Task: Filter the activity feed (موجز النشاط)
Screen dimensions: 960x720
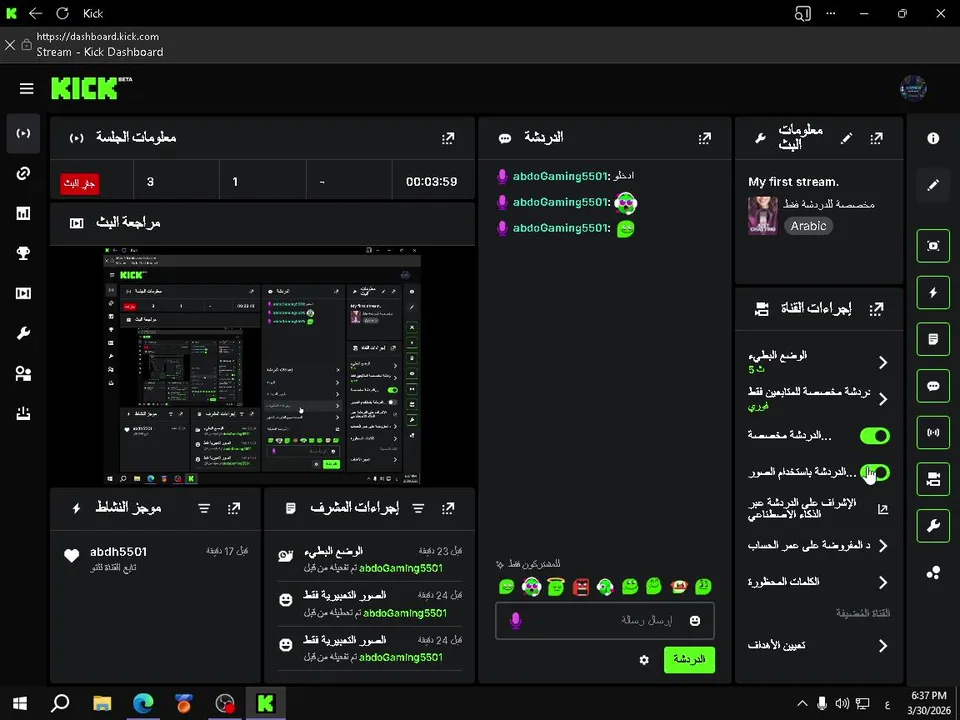Action: [204, 508]
